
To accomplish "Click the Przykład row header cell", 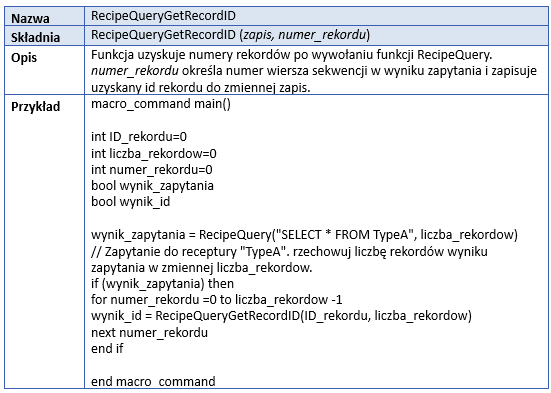I will coord(44,241).
